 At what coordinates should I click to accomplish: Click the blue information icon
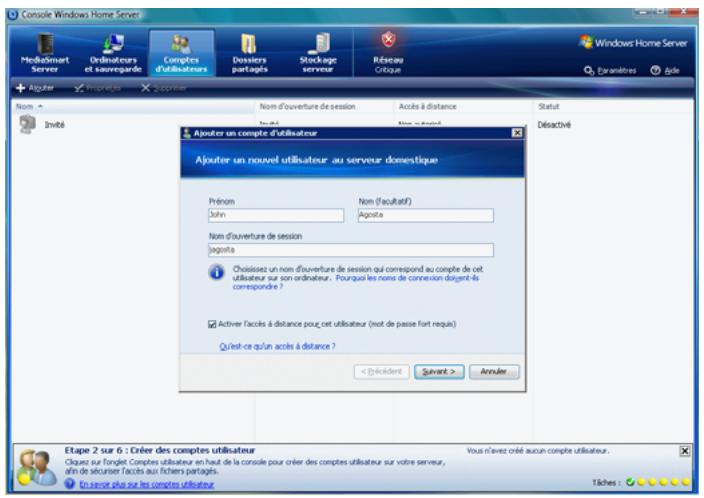coord(216,272)
